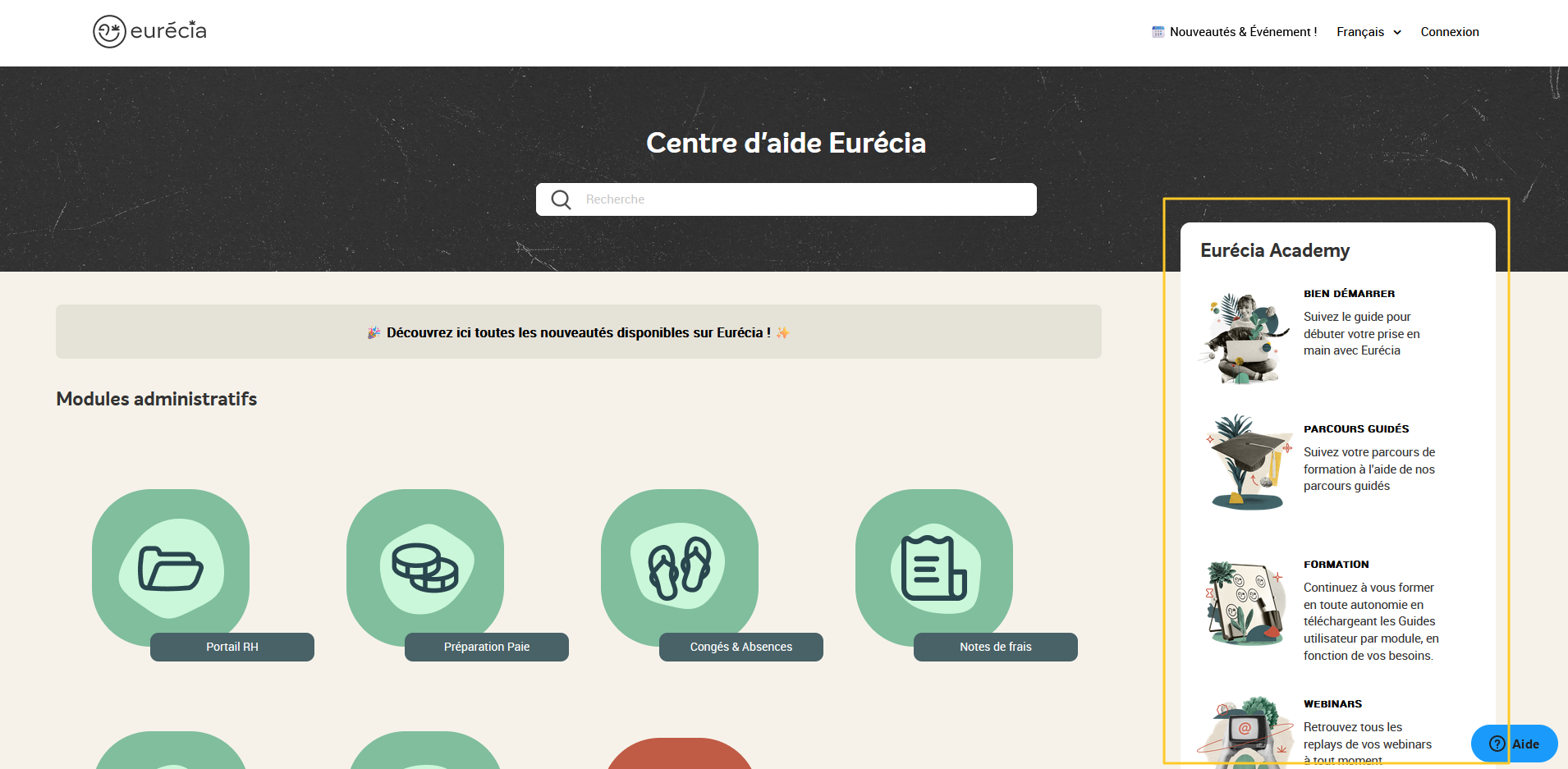The image size is (1568, 769).
Task: Click the Préparation Paie label button
Action: click(487, 647)
